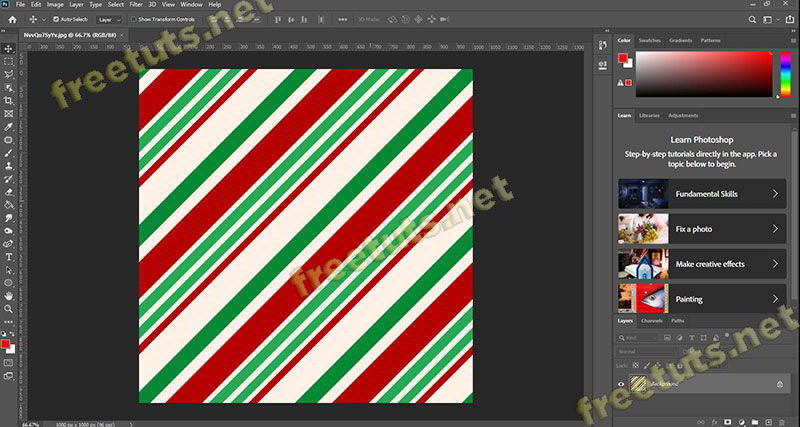Open the Image menu

pos(55,5)
